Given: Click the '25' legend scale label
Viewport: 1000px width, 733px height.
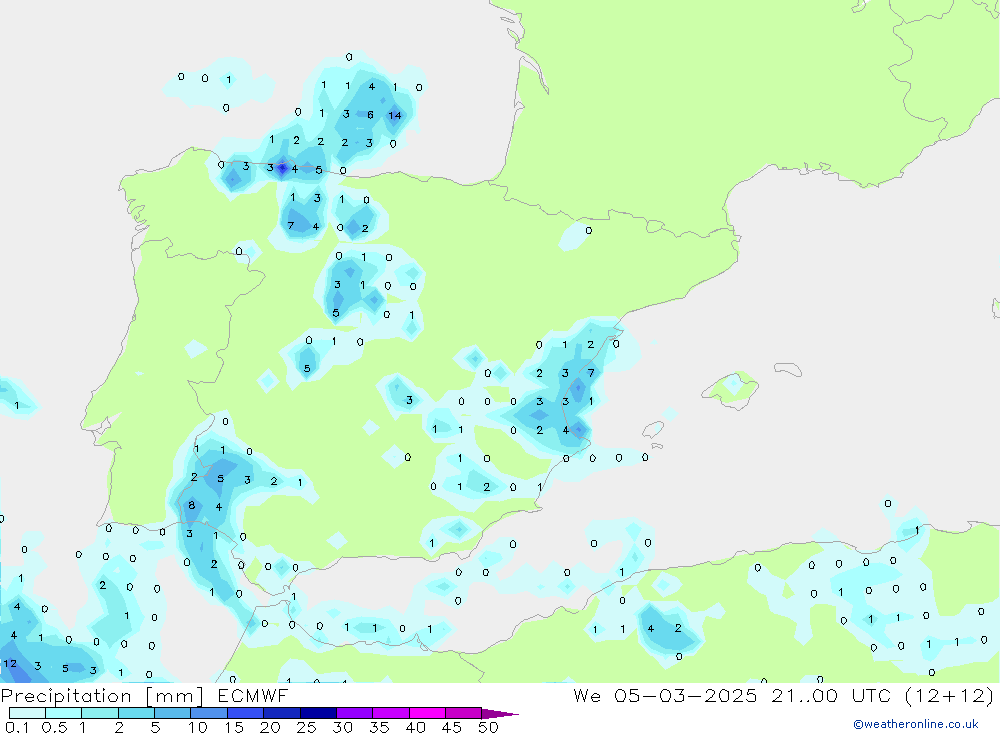Looking at the screenshot, I should (x=306, y=727).
